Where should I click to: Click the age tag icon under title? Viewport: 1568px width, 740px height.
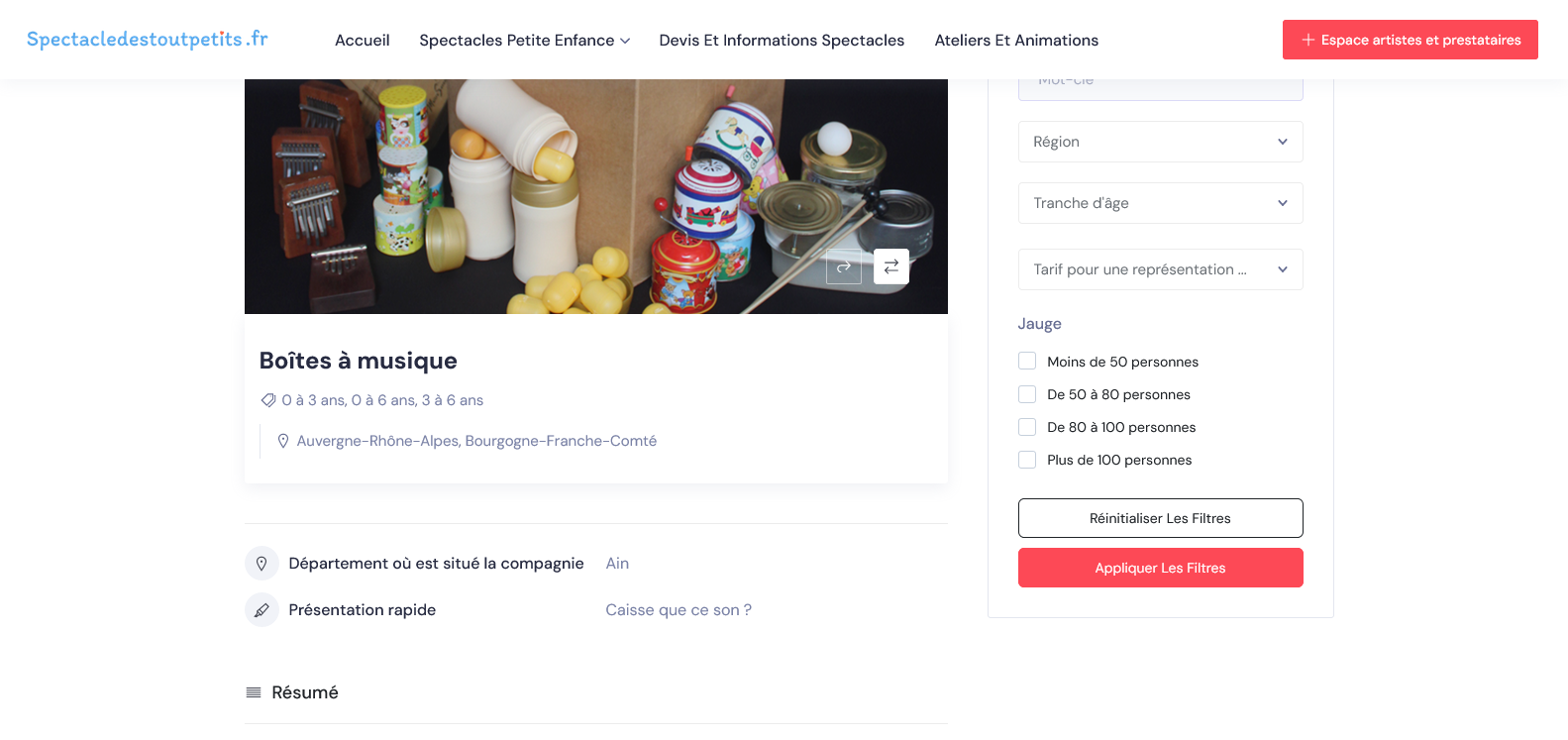[x=267, y=400]
